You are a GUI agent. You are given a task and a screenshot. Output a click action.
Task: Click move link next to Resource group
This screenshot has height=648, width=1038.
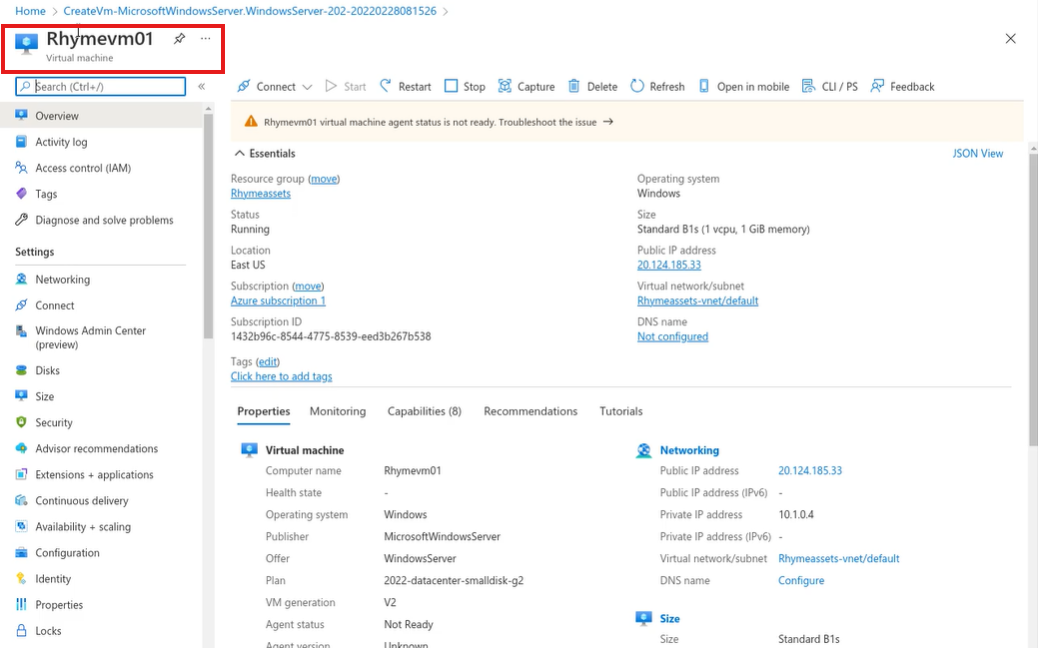point(324,179)
